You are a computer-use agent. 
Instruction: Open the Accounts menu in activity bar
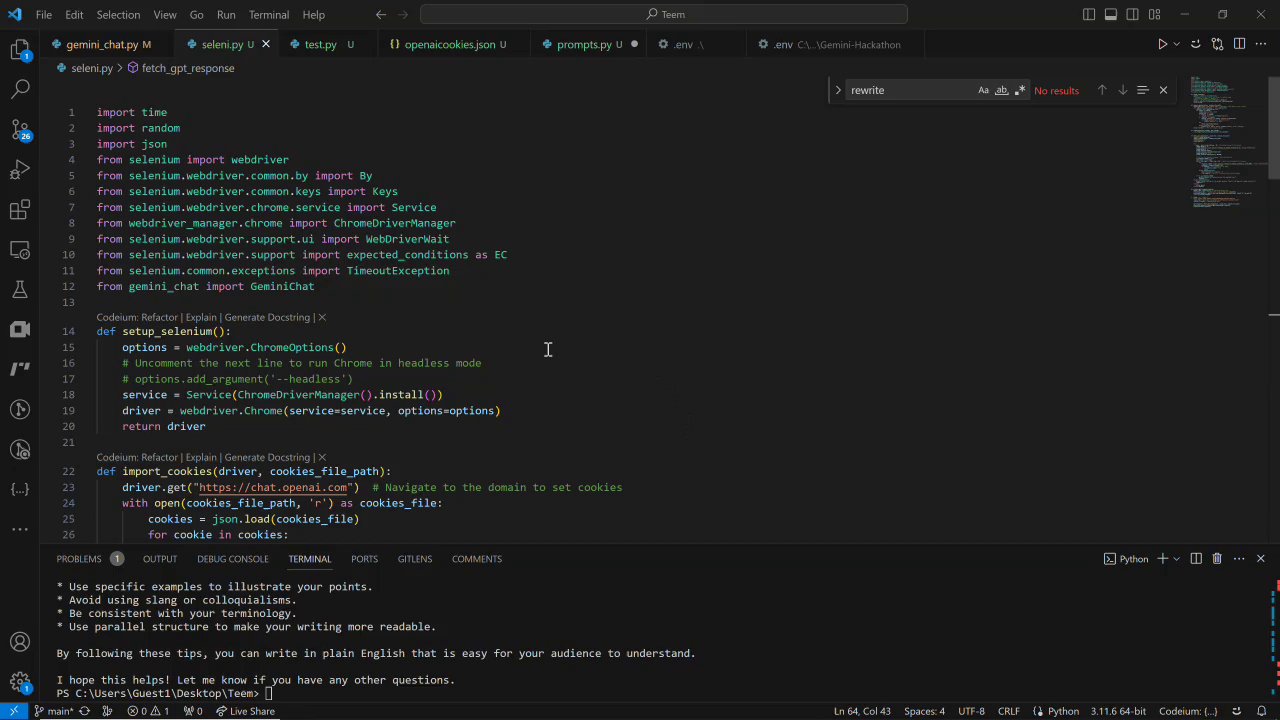click(20, 642)
